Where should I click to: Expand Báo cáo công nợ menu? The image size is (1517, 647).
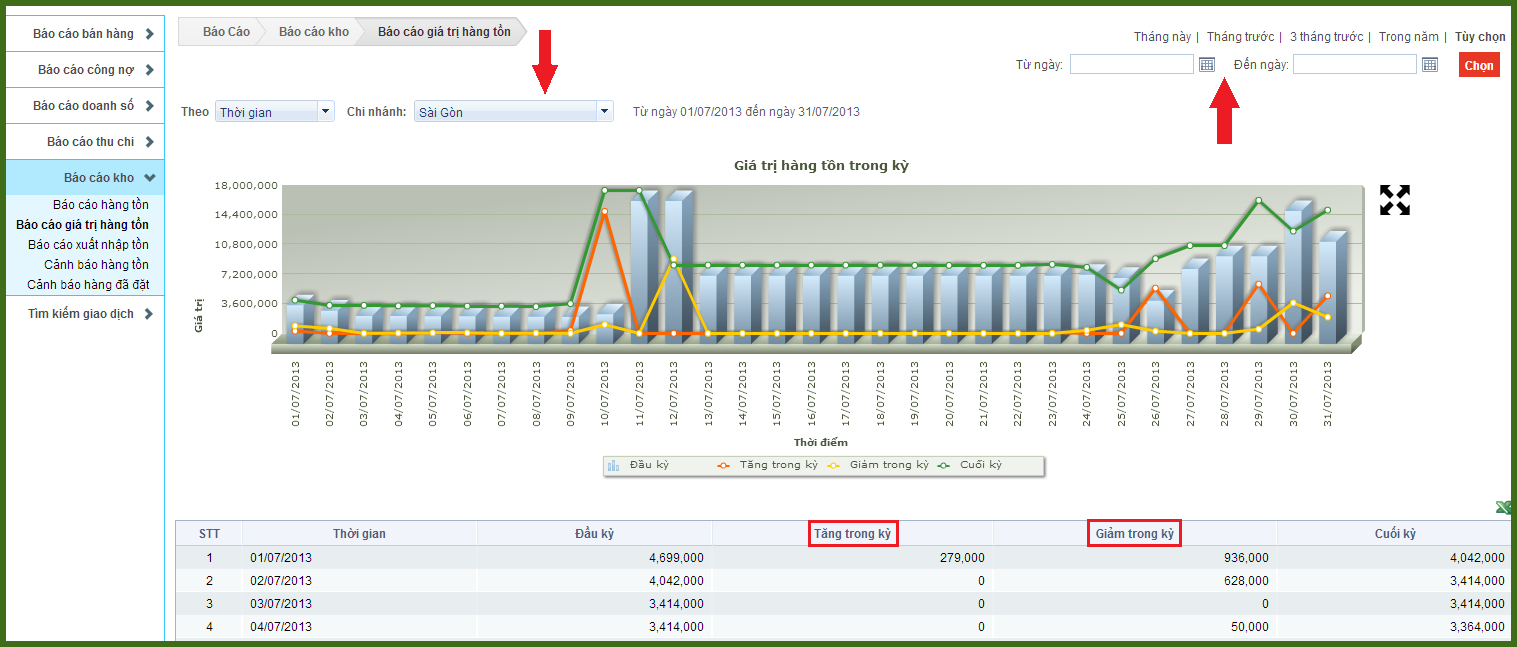[x=83, y=70]
